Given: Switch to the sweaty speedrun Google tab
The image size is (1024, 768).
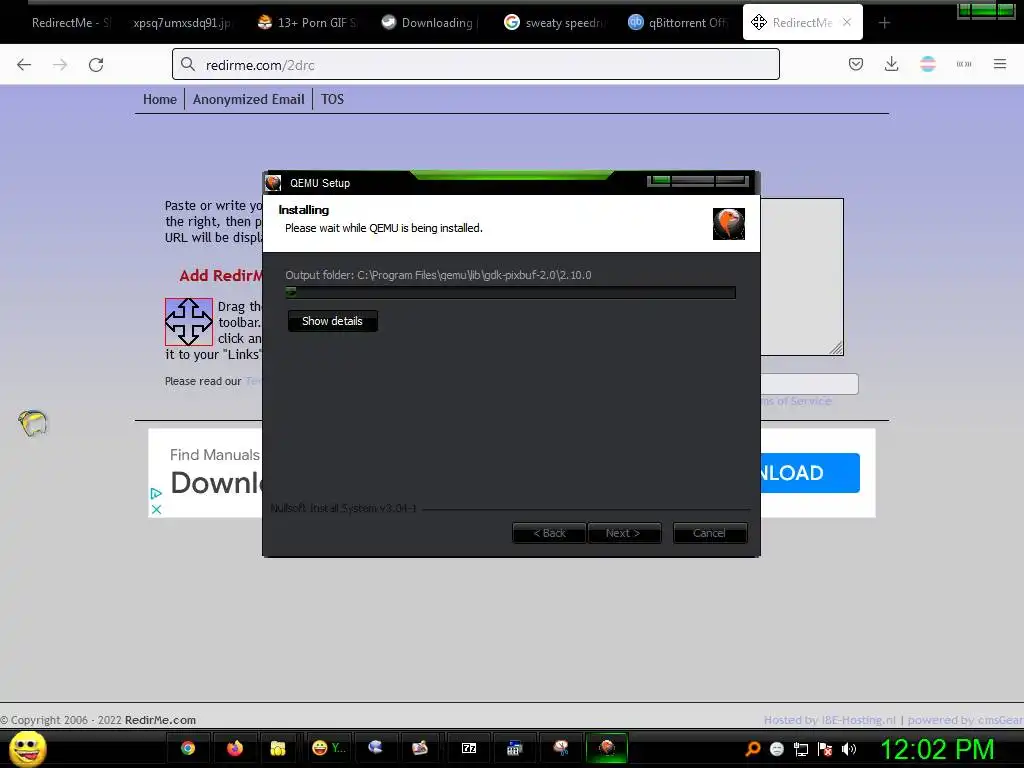Looking at the screenshot, I should 554,23.
